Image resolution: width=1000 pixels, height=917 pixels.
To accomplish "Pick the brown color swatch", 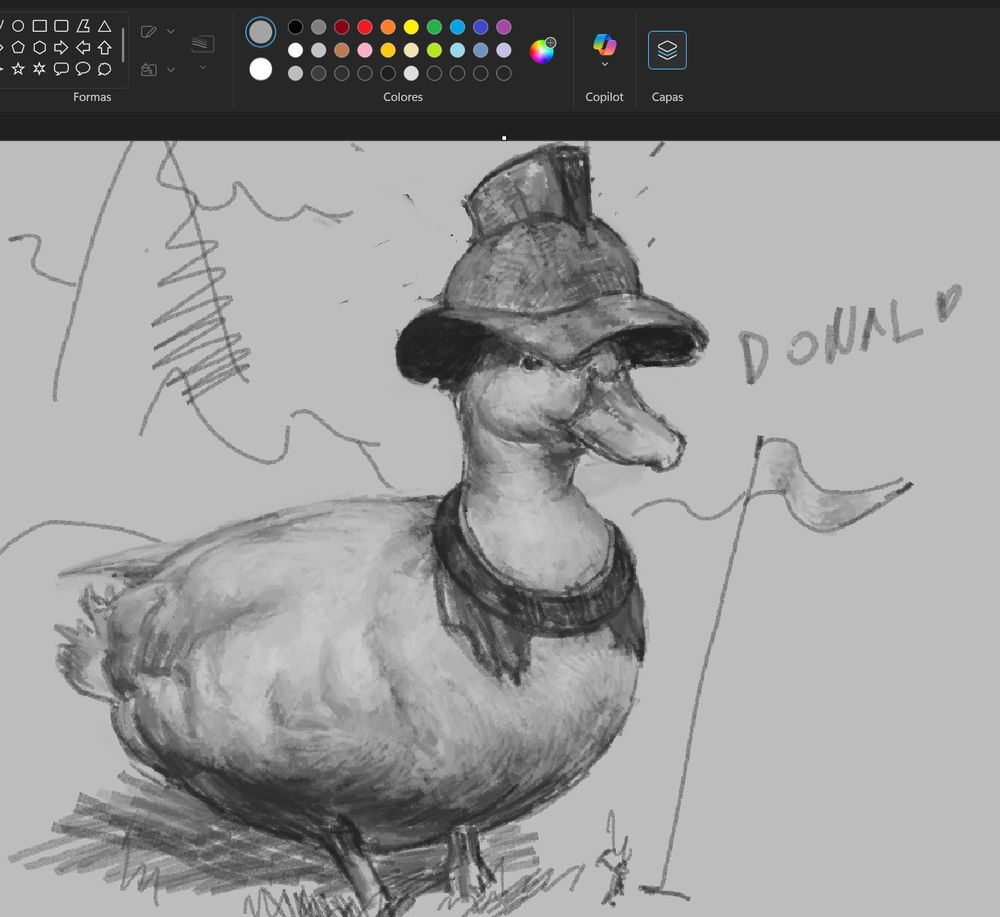I will point(342,50).
